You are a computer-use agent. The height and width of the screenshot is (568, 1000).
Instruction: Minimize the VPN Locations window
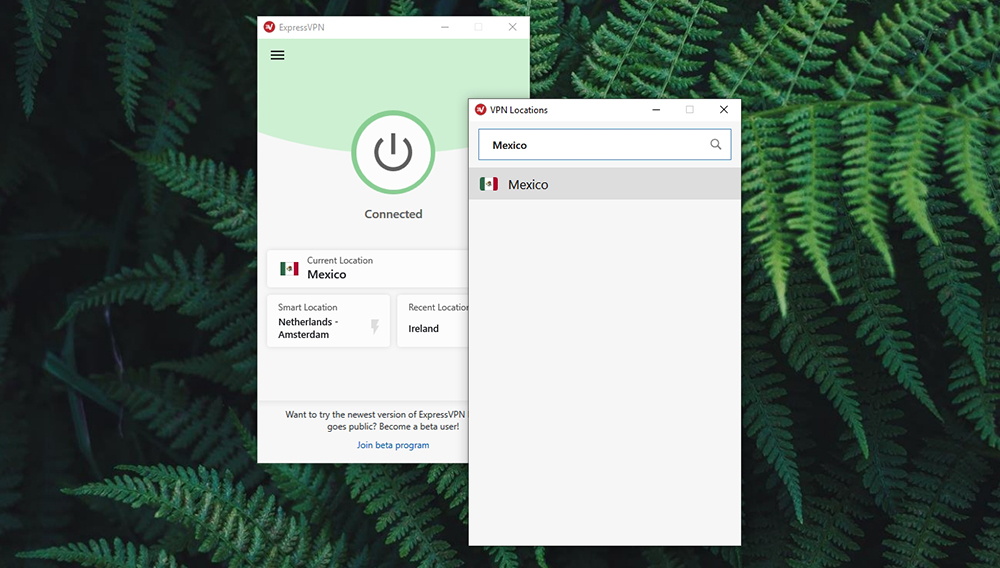(x=656, y=110)
